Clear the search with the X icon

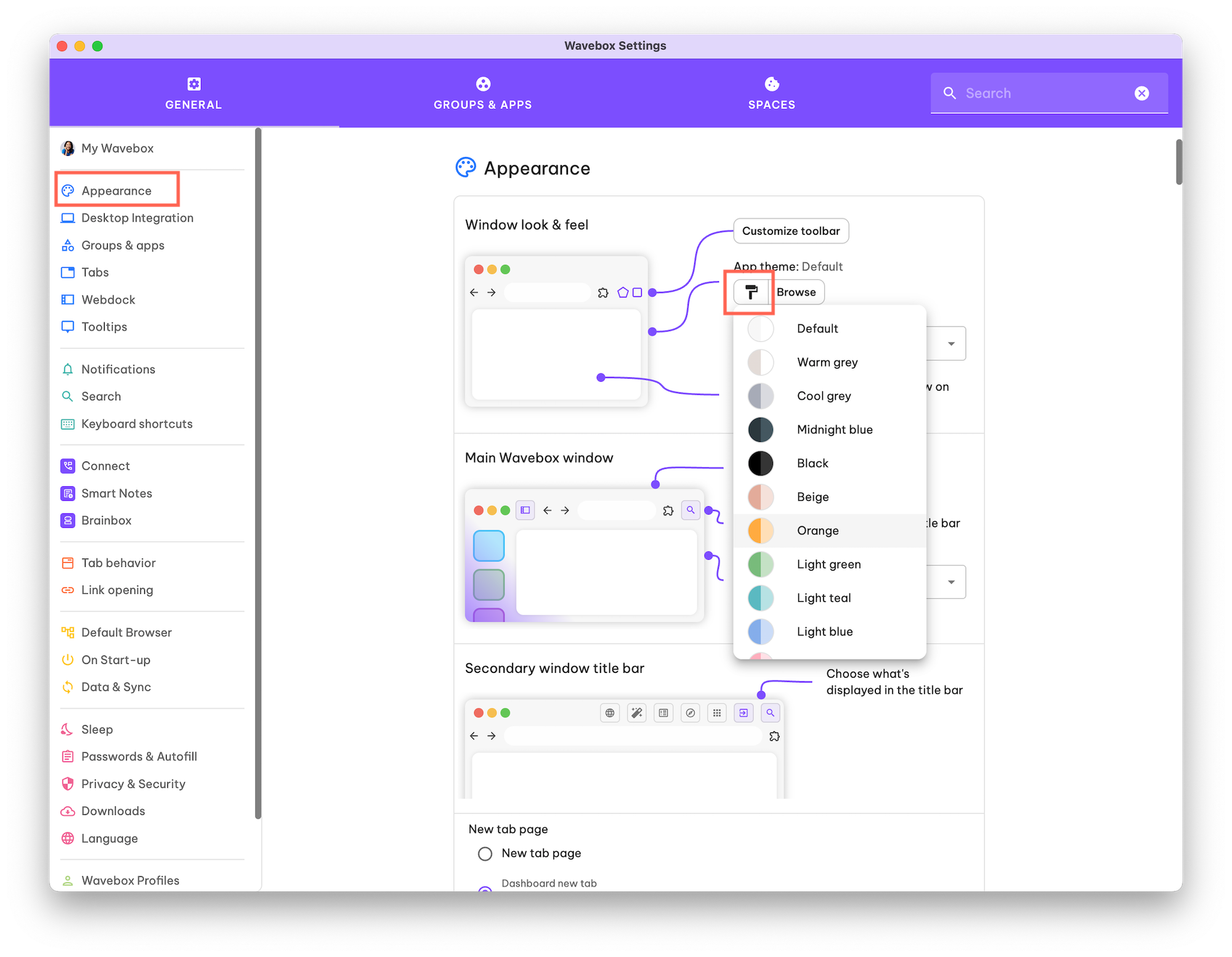(1141, 93)
